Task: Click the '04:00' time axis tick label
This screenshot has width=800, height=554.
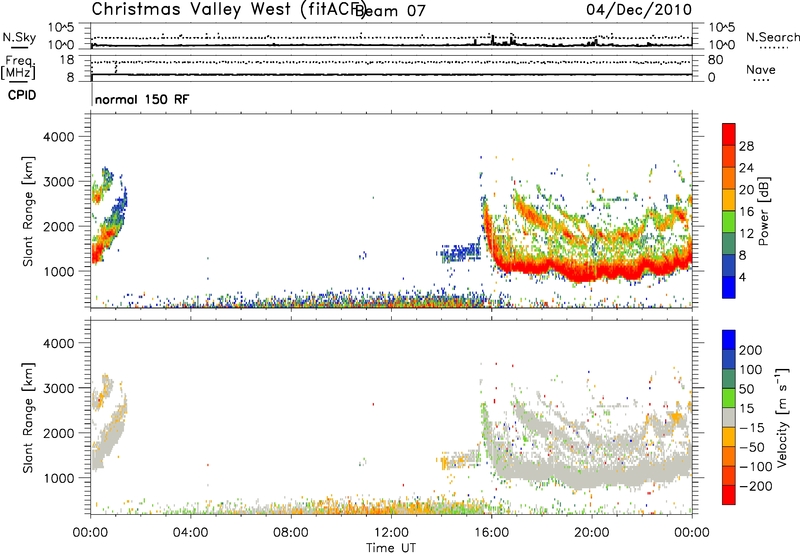Action: pyautogui.click(x=191, y=533)
